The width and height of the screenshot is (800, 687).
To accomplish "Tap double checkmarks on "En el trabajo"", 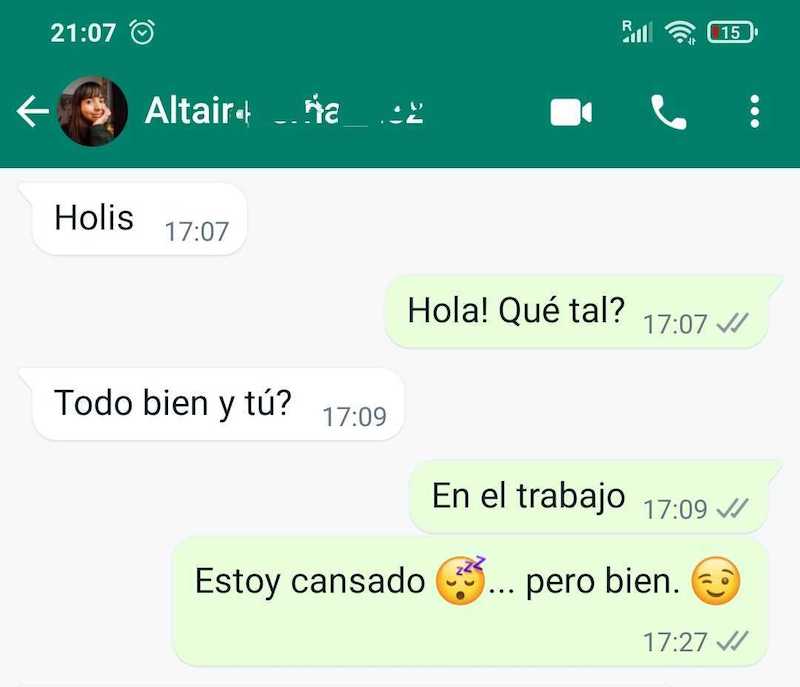I will (x=733, y=508).
